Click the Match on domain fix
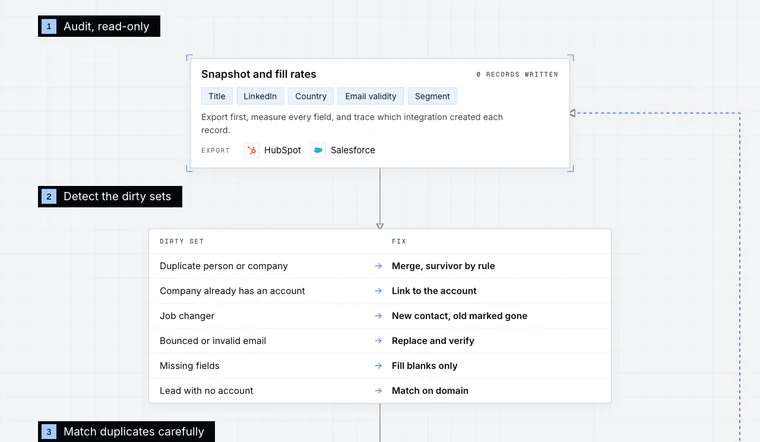760x442 pixels. click(430, 391)
